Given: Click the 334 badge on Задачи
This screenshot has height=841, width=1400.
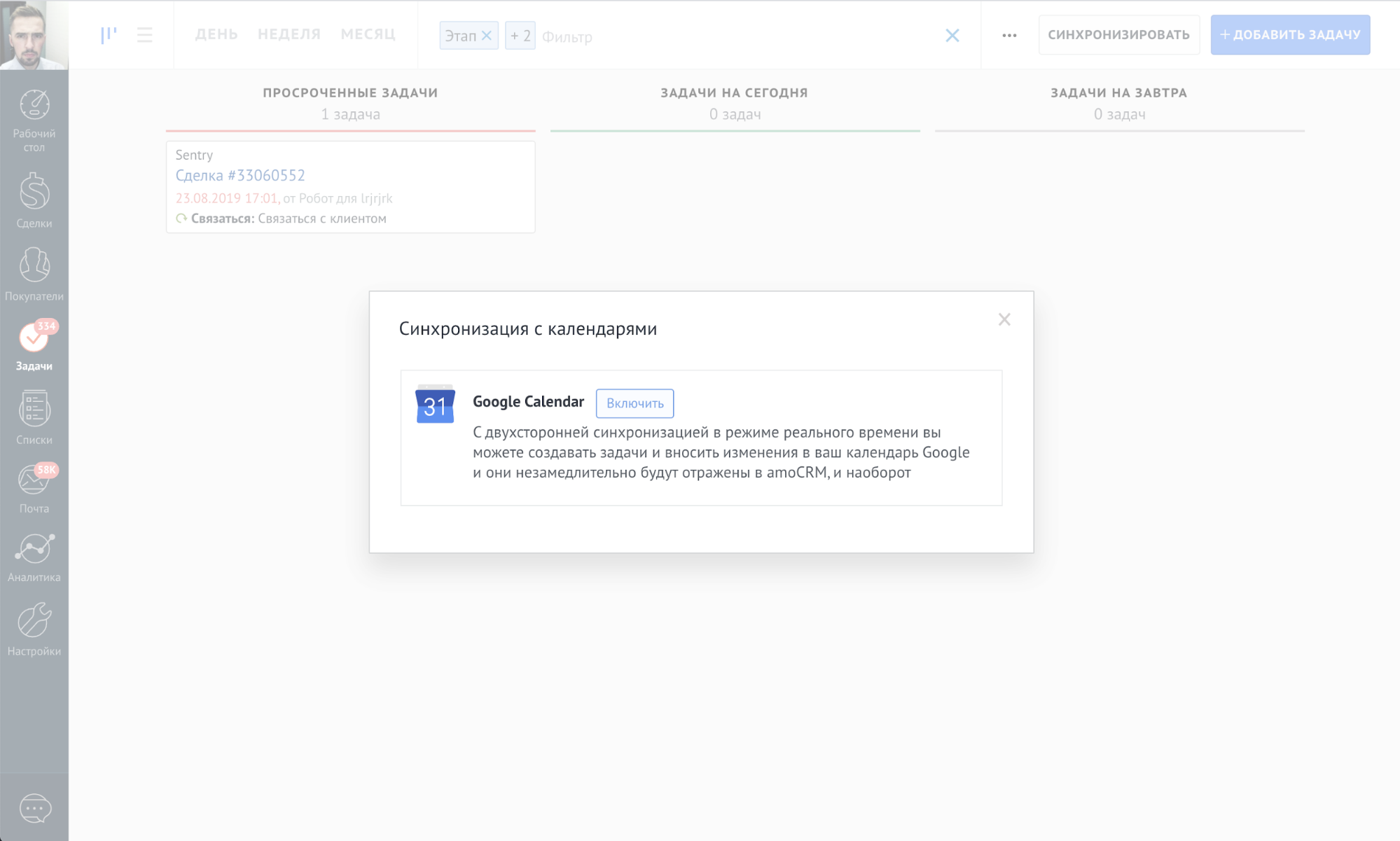Looking at the screenshot, I should (46, 326).
